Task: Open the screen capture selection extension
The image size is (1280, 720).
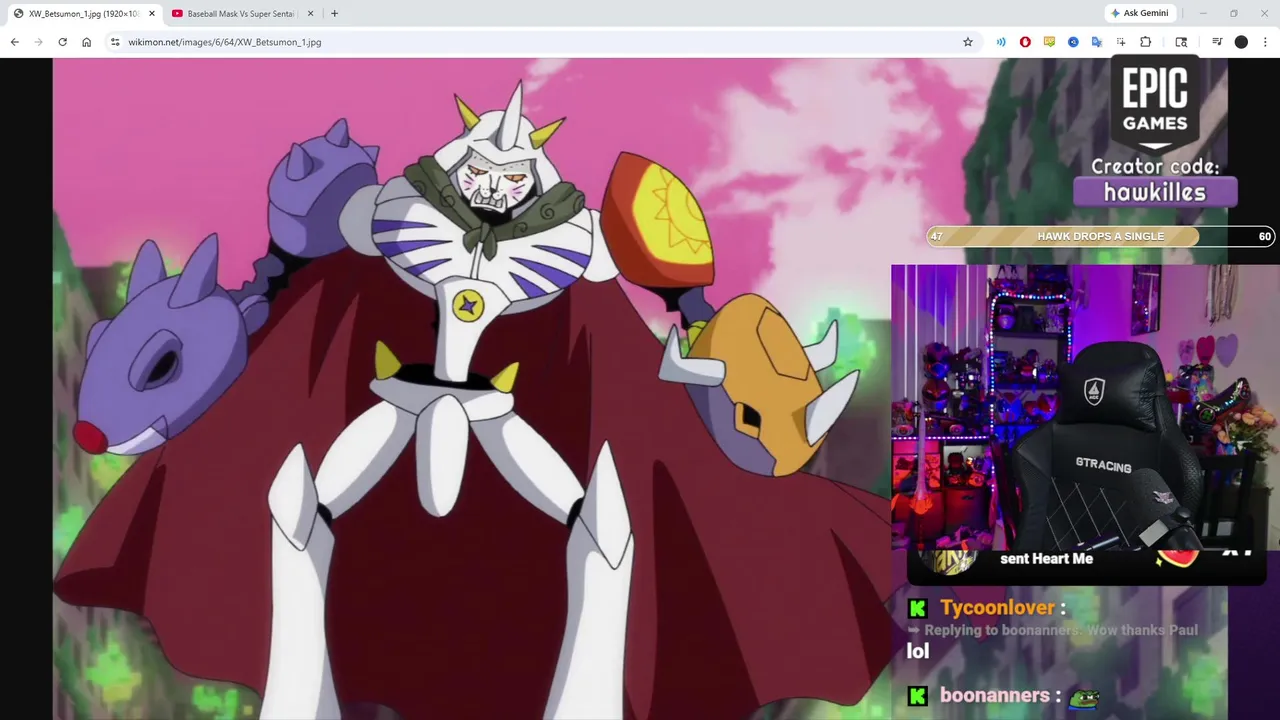Action: pos(1121,42)
